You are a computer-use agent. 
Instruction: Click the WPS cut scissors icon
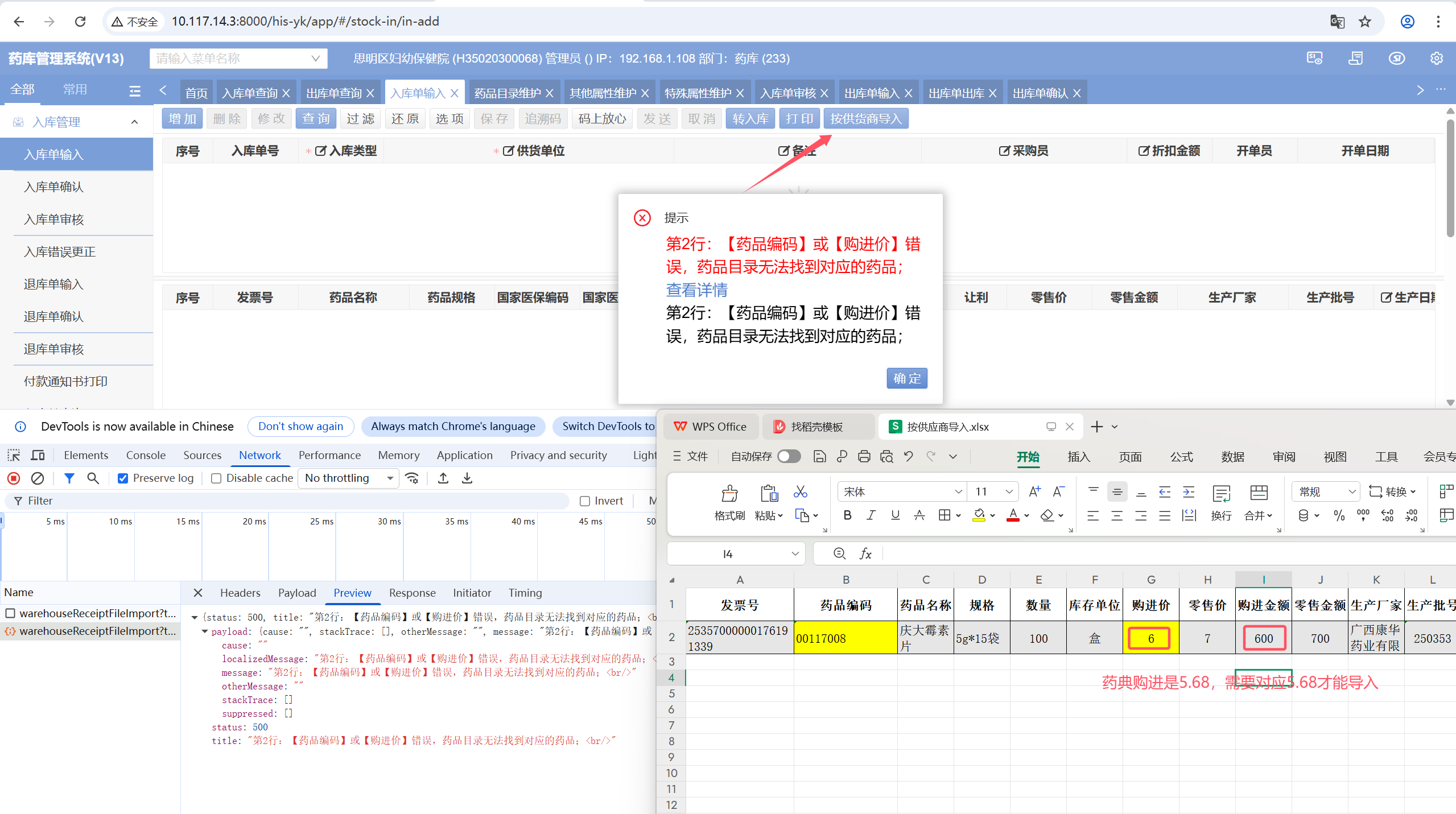801,491
